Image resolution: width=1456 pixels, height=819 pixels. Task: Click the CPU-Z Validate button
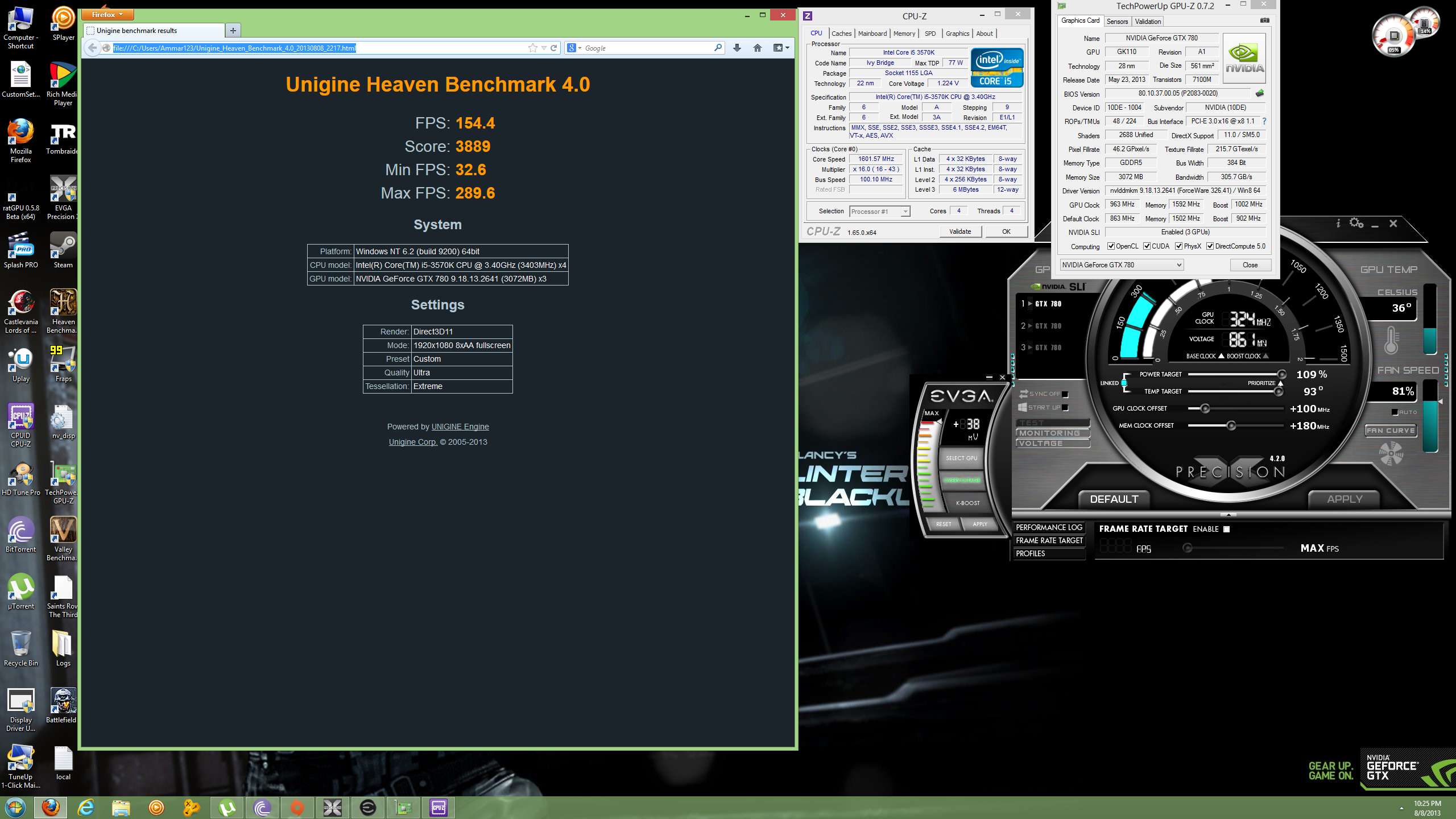(x=960, y=231)
